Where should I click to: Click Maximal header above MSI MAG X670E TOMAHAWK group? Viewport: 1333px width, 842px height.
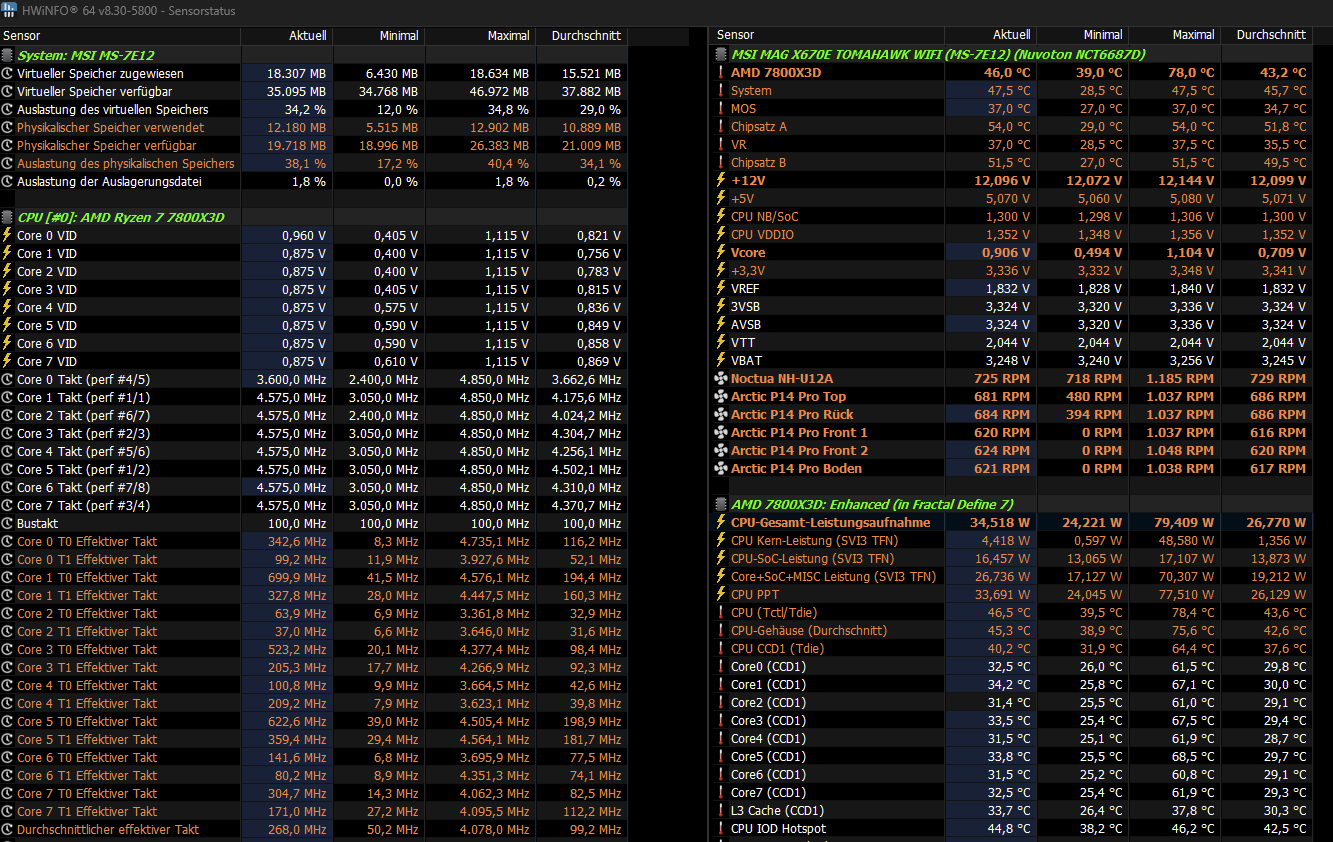[1176, 35]
